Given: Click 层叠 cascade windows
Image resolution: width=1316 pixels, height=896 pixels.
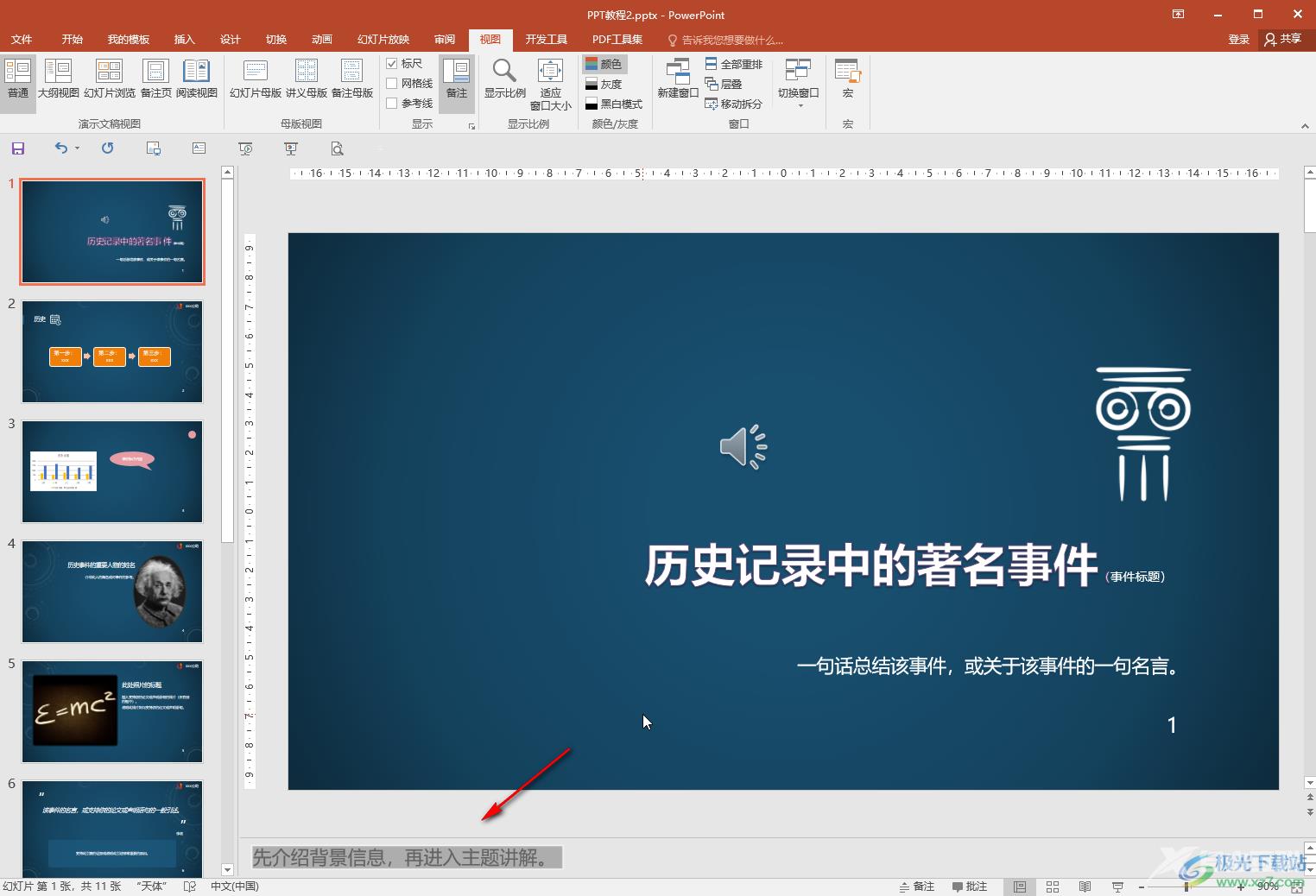Looking at the screenshot, I should [724, 84].
